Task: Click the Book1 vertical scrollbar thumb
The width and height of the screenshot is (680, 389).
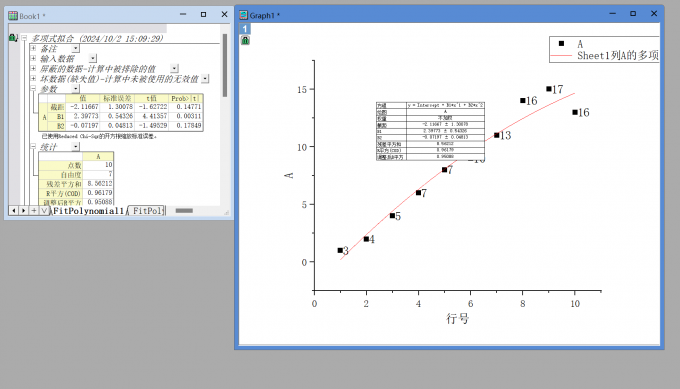Action: (x=225, y=65)
